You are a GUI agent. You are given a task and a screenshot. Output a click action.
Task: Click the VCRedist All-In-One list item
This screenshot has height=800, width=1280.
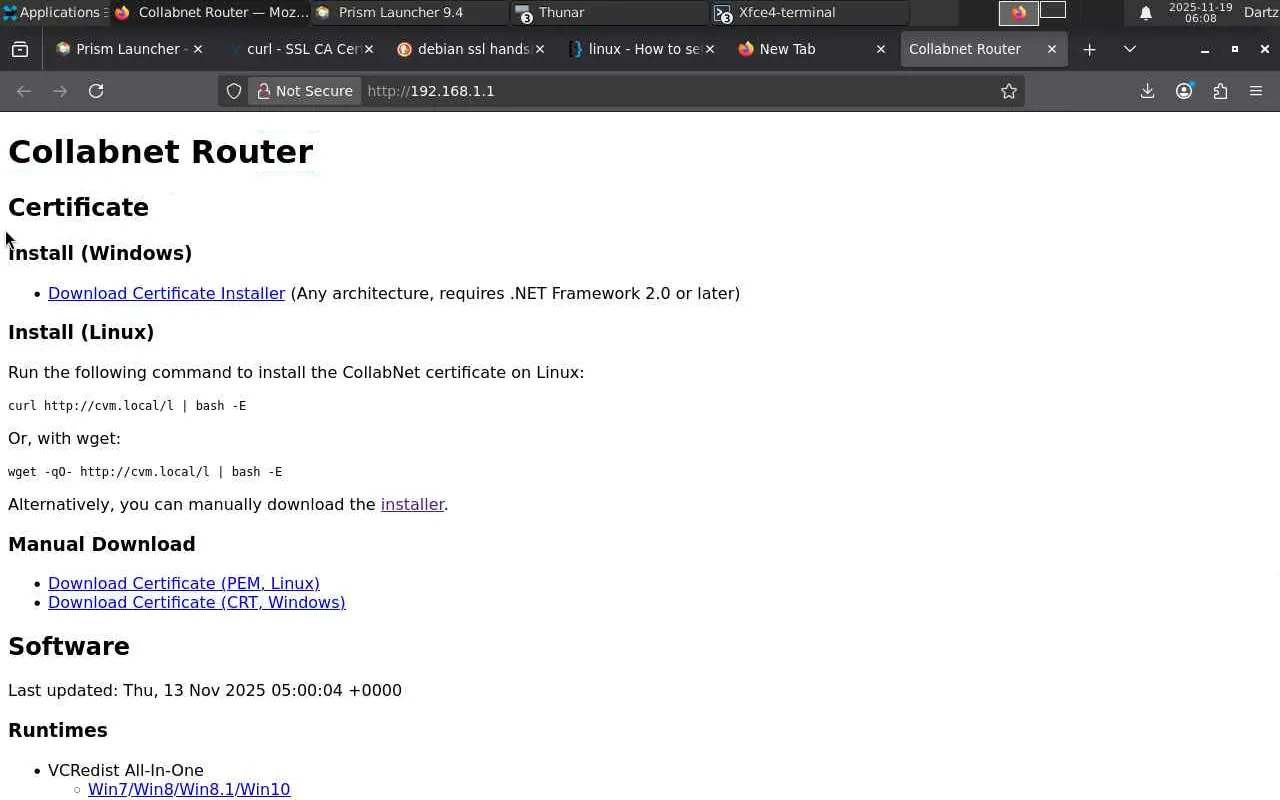coord(126,770)
